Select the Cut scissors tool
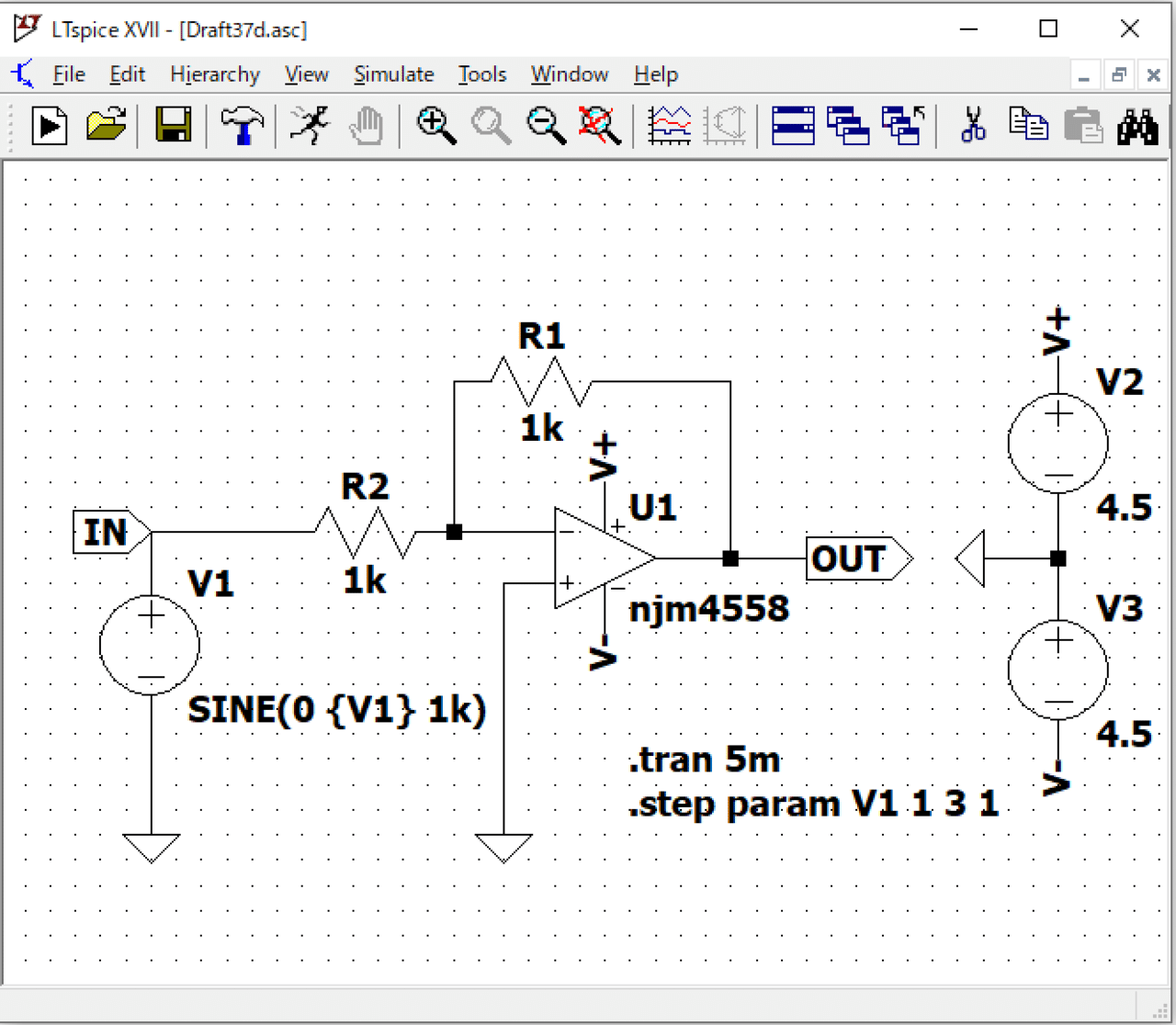The image size is (1176, 1025). [972, 125]
